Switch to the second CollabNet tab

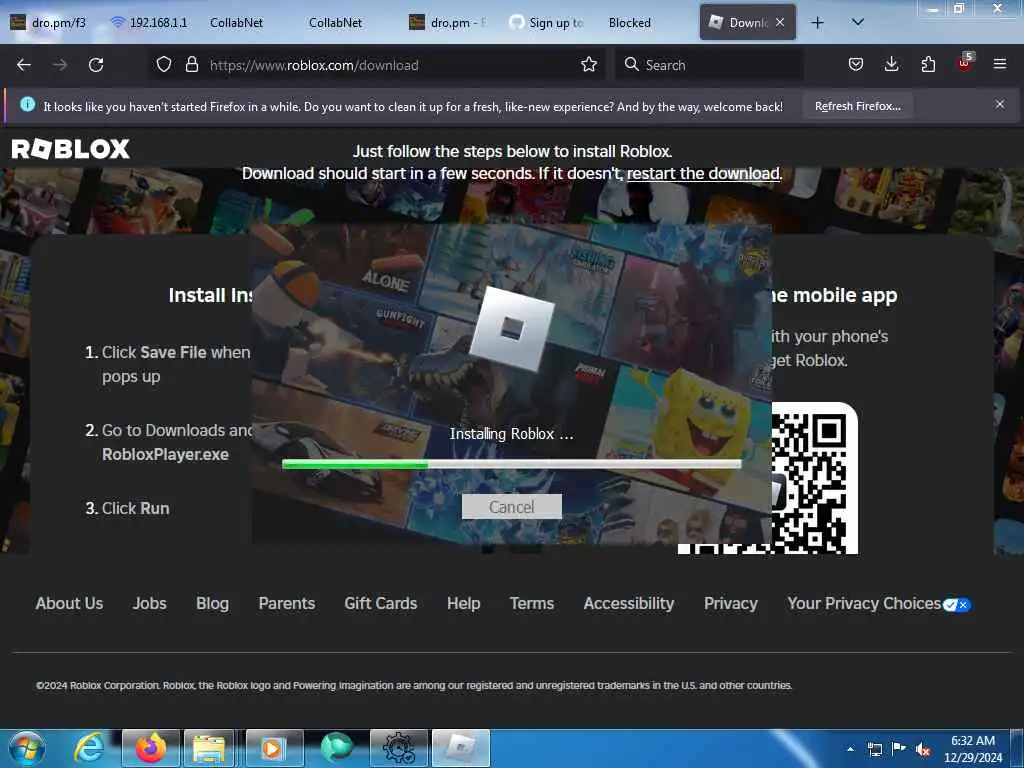click(x=336, y=23)
